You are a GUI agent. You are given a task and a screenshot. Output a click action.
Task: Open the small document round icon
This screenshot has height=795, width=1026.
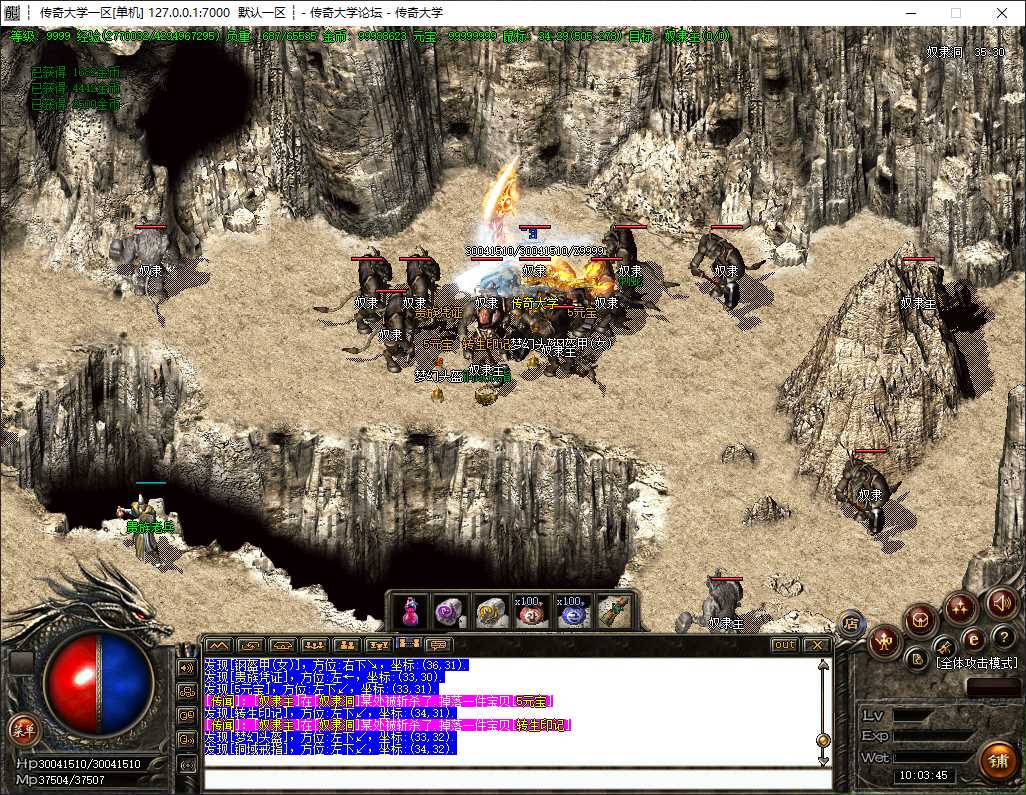(917, 659)
